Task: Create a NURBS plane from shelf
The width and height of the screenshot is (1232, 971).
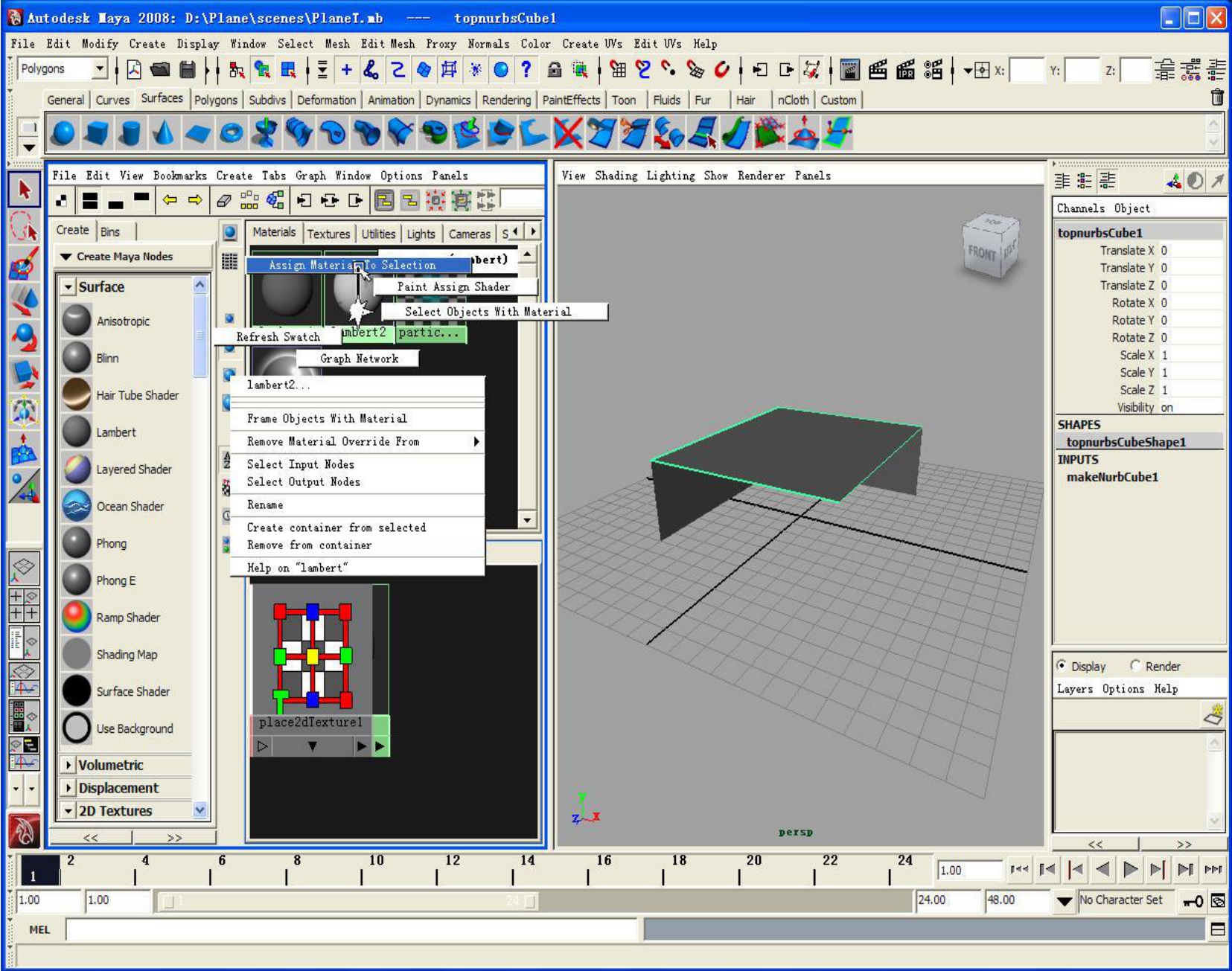Action: 197,134
